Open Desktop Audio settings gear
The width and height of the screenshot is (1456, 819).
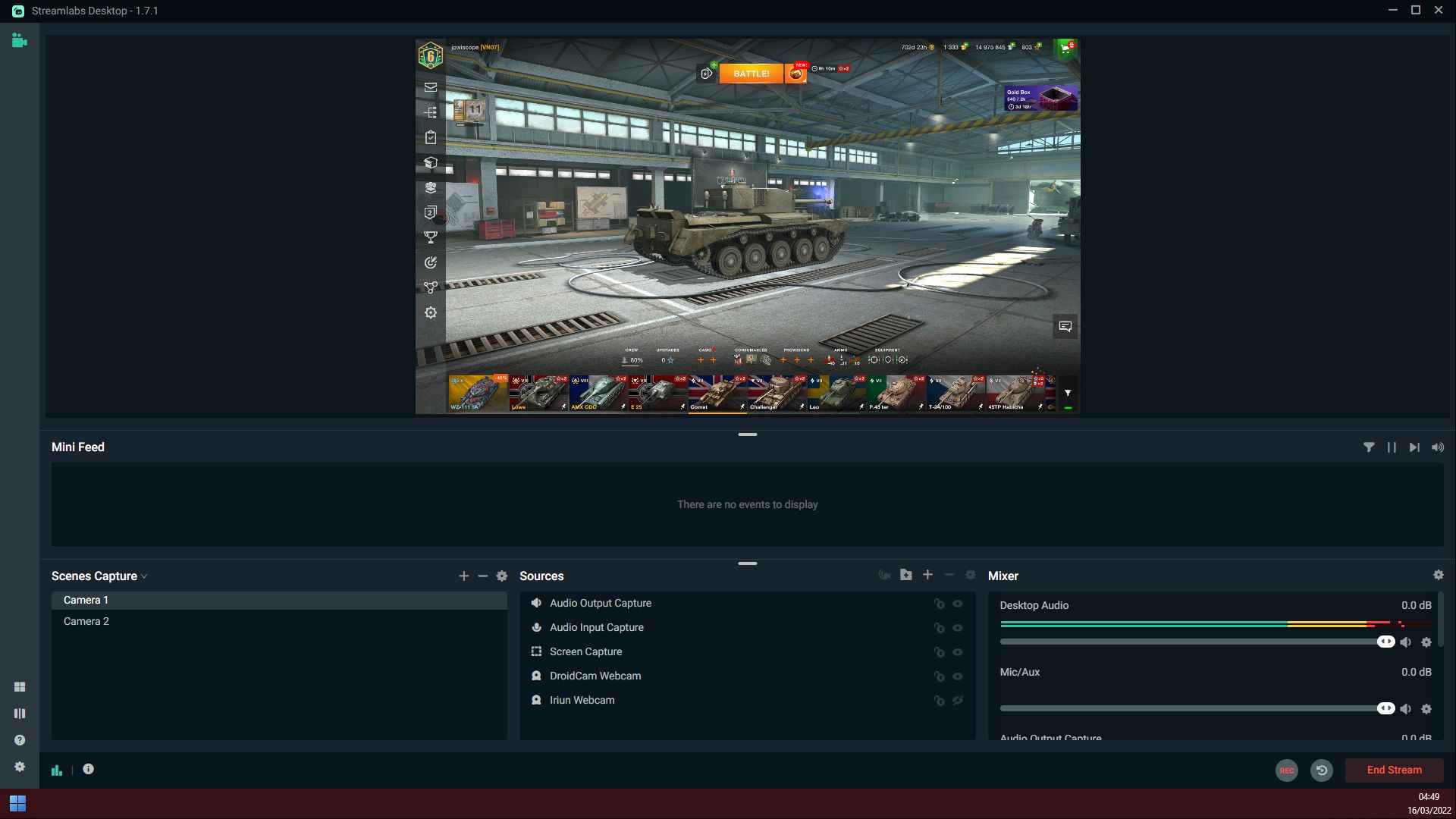pyautogui.click(x=1426, y=642)
